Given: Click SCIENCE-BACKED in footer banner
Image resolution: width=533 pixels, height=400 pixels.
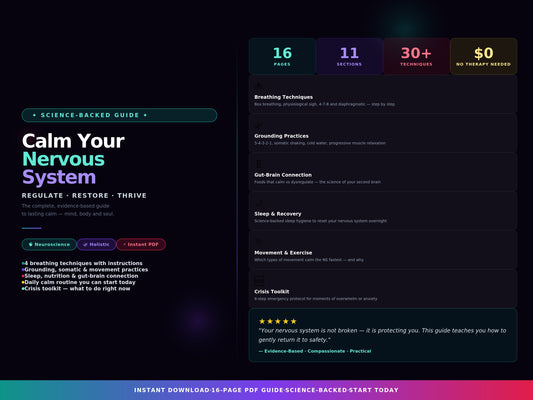Looking at the screenshot, I should tap(316, 390).
